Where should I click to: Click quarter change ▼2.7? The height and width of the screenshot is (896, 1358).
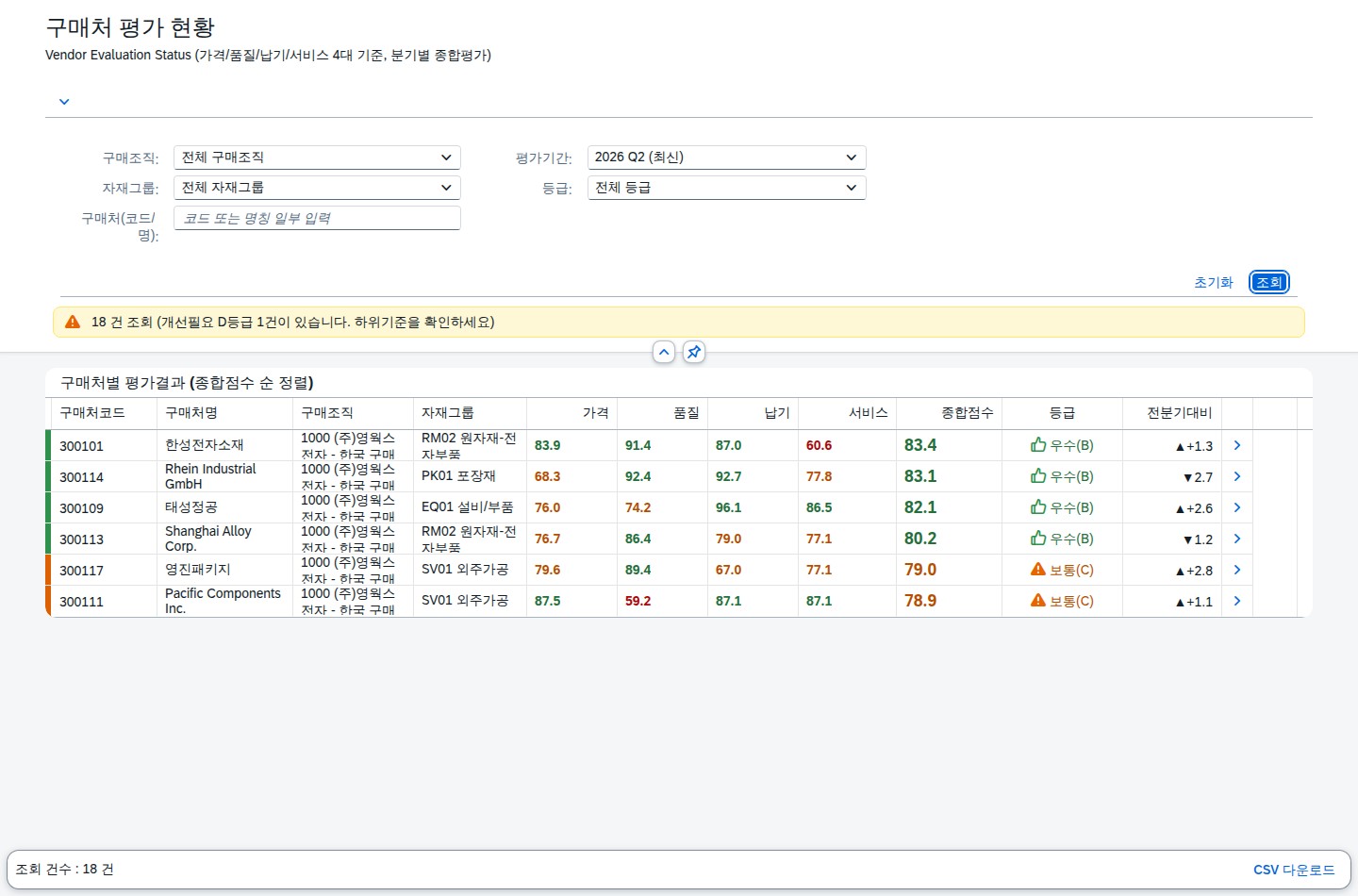[x=1198, y=477]
